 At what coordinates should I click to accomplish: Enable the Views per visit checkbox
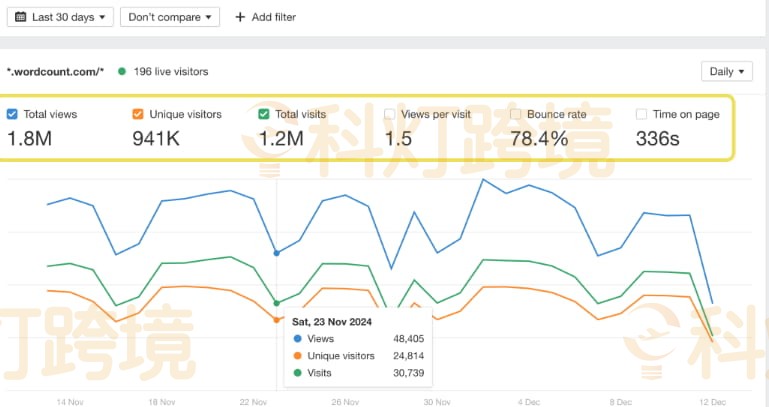pos(390,114)
